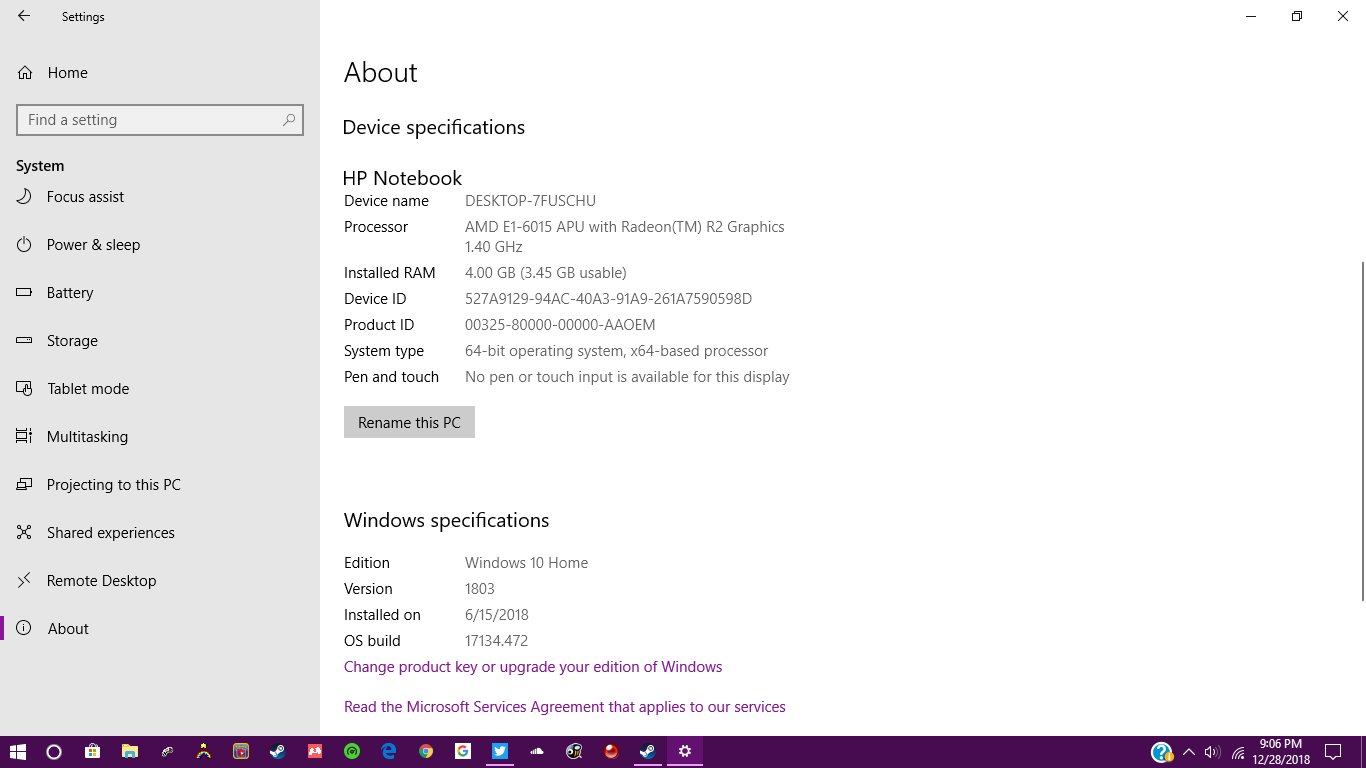Click the Rename this PC button
Image resolution: width=1366 pixels, height=768 pixels.
pyautogui.click(x=409, y=422)
